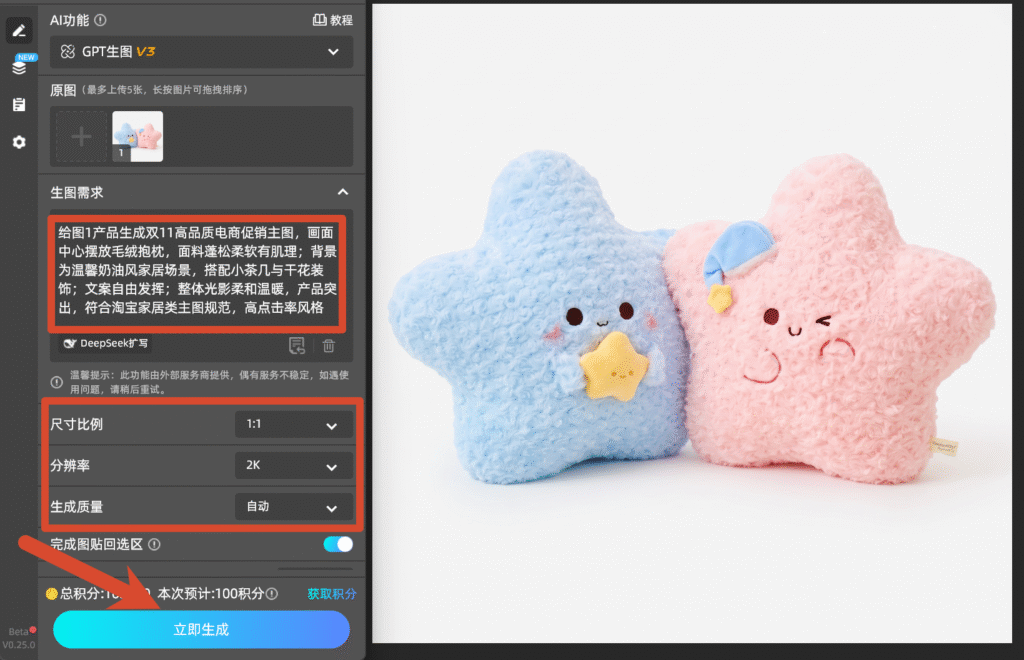This screenshot has width=1024, height=660.
Task: Open the settings gear in sidebar
Action: [x=19, y=142]
